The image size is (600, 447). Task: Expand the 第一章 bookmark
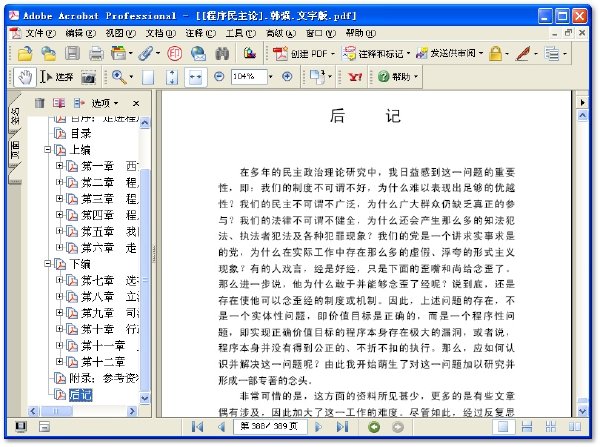pyautogui.click(x=59, y=166)
